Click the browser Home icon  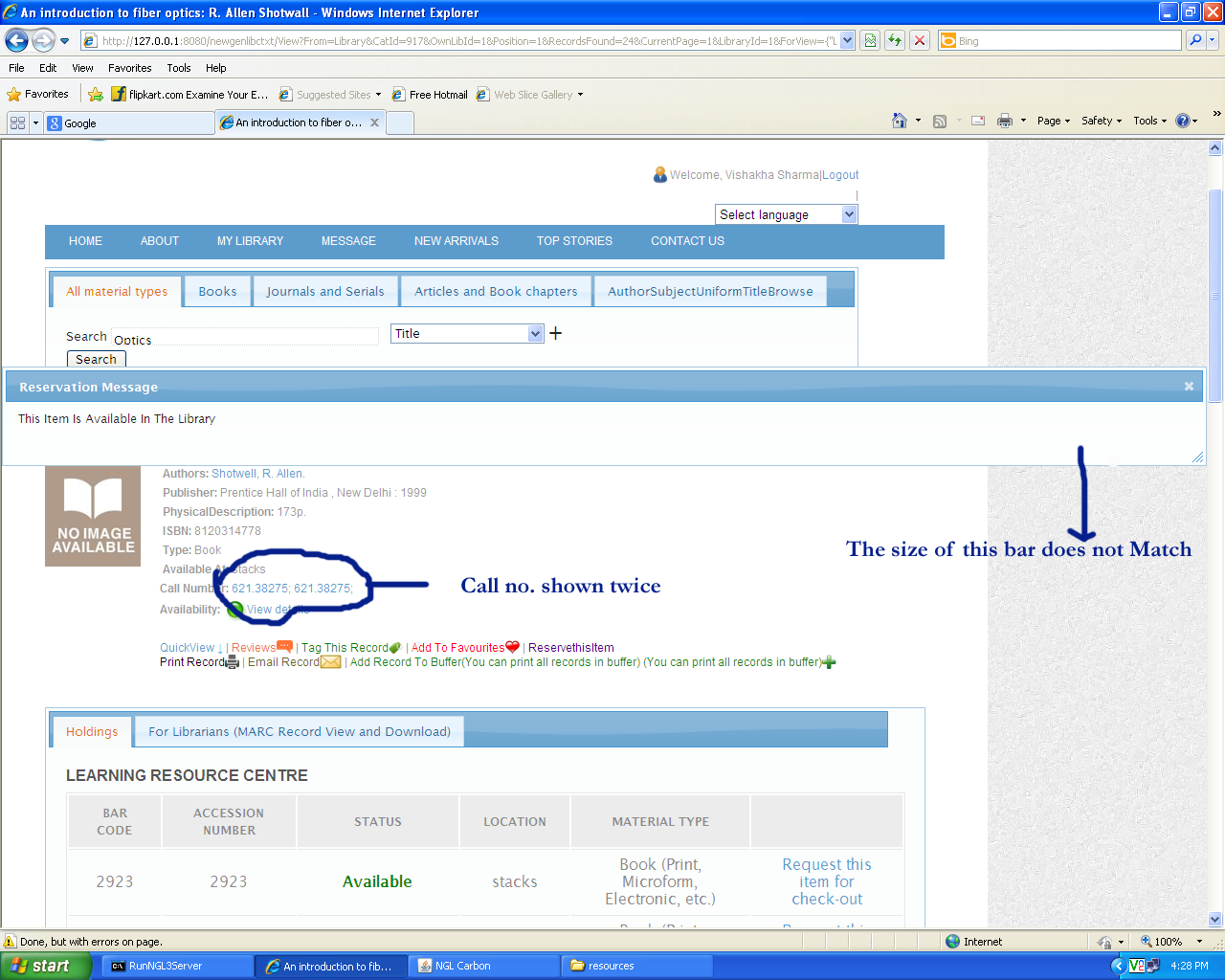(x=899, y=121)
